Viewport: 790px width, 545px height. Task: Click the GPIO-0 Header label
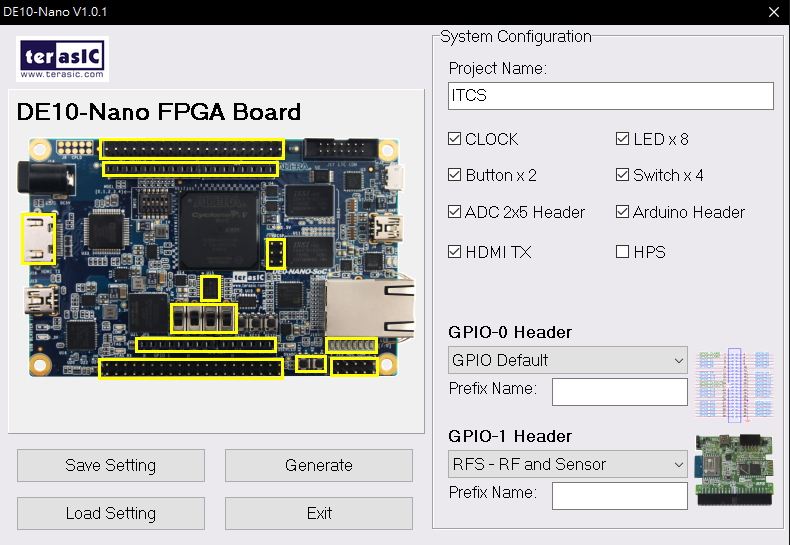click(x=510, y=332)
